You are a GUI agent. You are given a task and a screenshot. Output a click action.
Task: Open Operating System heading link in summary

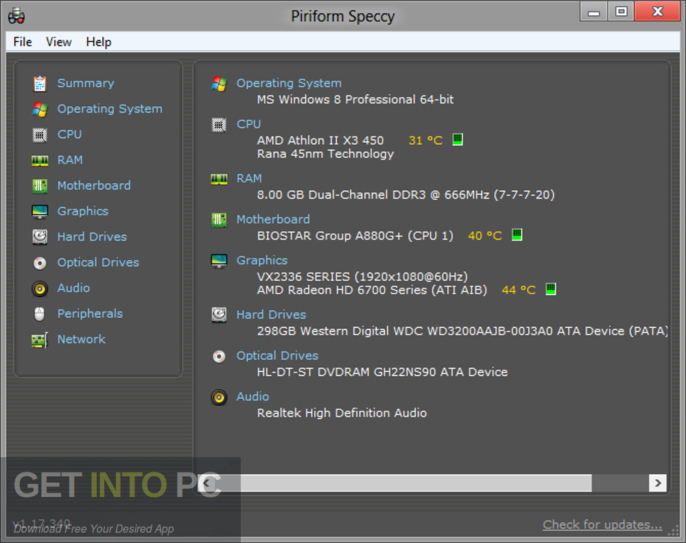289,83
